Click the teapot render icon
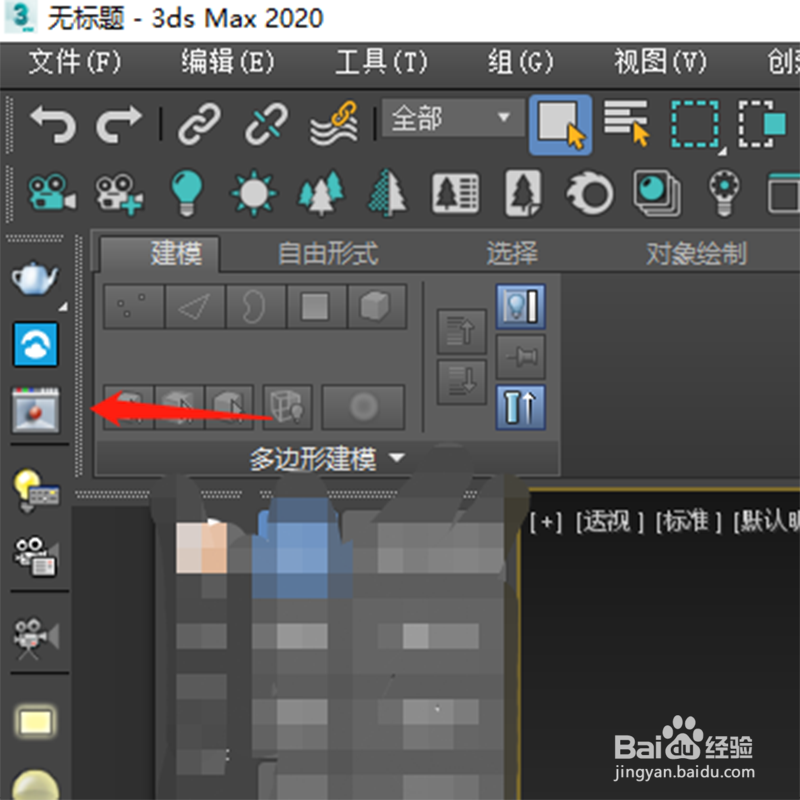Image resolution: width=800 pixels, height=800 pixels. tap(35, 279)
